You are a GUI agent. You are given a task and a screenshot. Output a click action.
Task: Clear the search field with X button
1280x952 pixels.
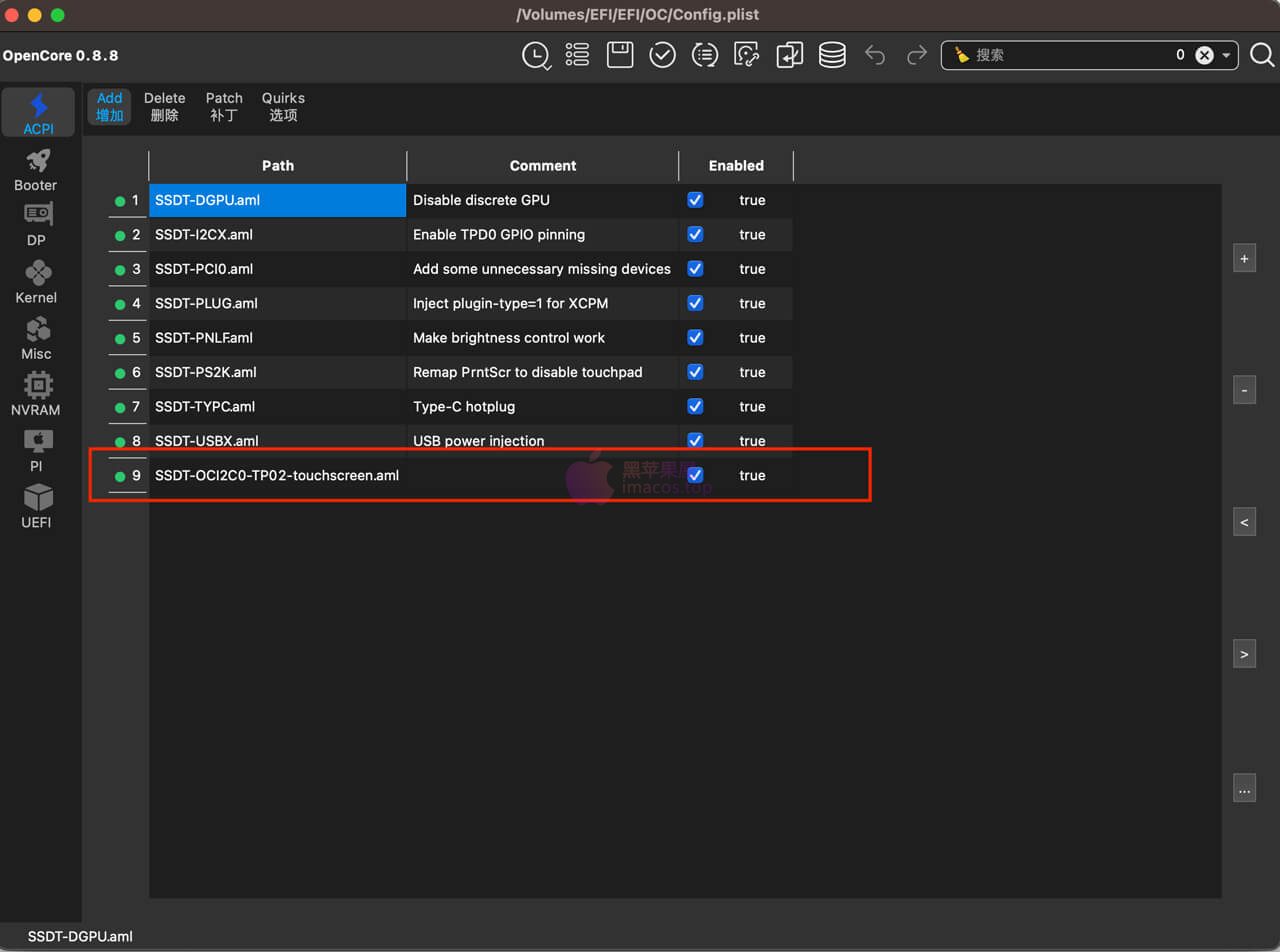1204,55
